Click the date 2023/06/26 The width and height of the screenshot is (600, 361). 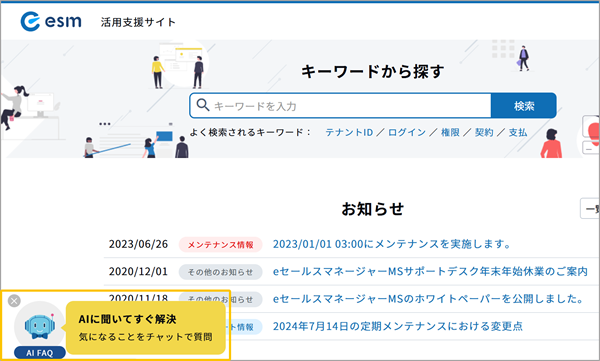(x=138, y=244)
